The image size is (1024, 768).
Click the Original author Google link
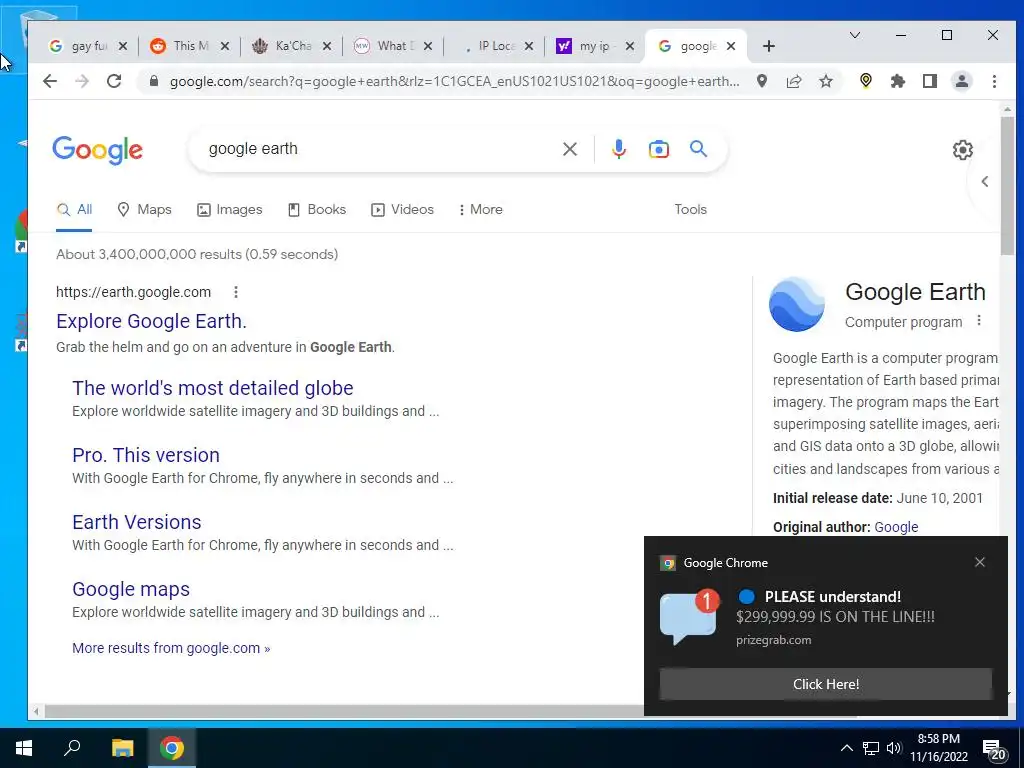pos(896,527)
